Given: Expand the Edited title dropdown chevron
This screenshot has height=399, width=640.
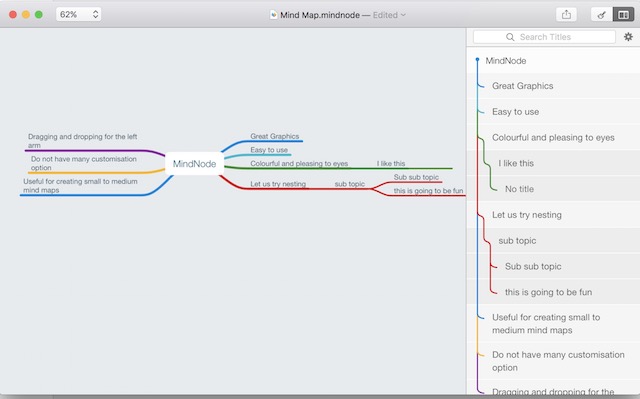Looking at the screenshot, I should point(403,15).
